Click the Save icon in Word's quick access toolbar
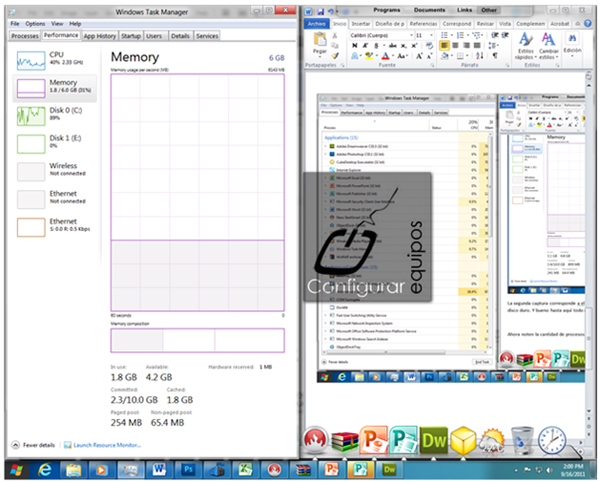 click(x=320, y=12)
